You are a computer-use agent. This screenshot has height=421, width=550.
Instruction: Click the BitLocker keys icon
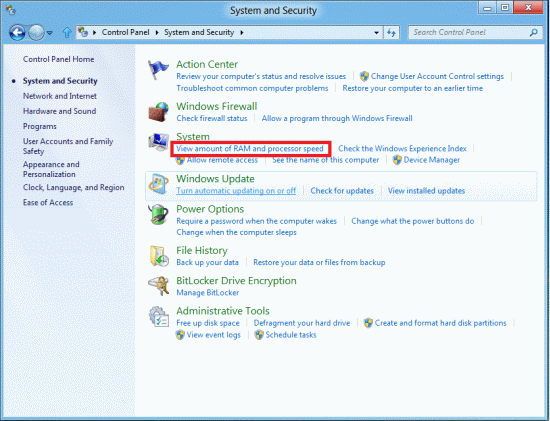[x=158, y=286]
